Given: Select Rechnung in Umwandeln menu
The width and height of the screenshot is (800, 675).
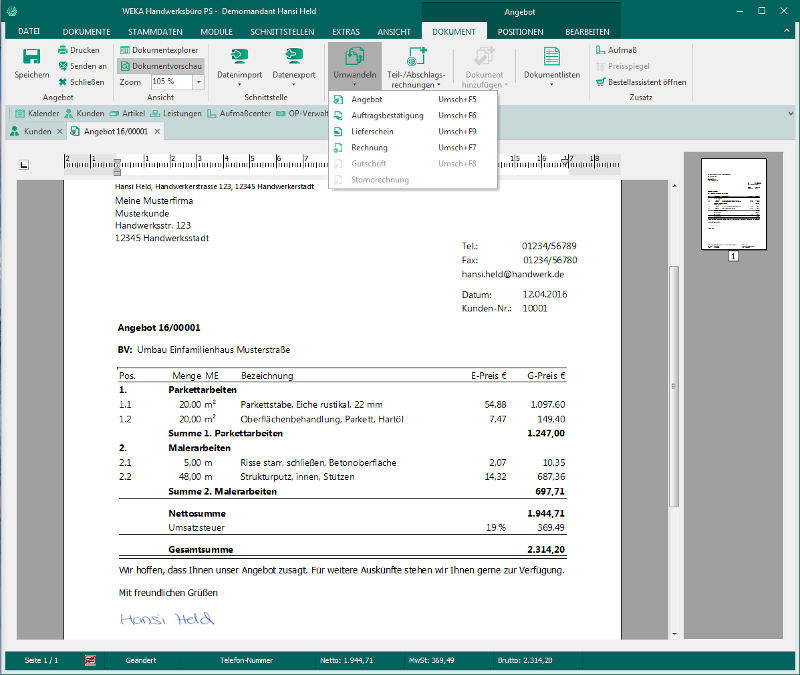Looking at the screenshot, I should [413, 147].
